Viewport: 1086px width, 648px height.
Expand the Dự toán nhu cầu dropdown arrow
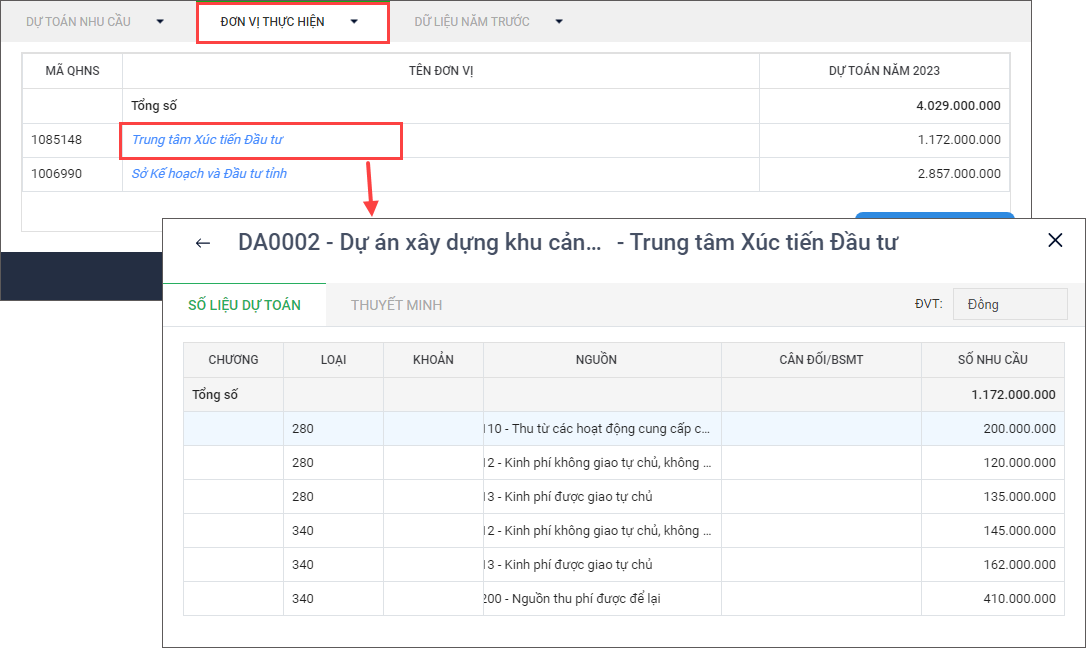(x=160, y=21)
